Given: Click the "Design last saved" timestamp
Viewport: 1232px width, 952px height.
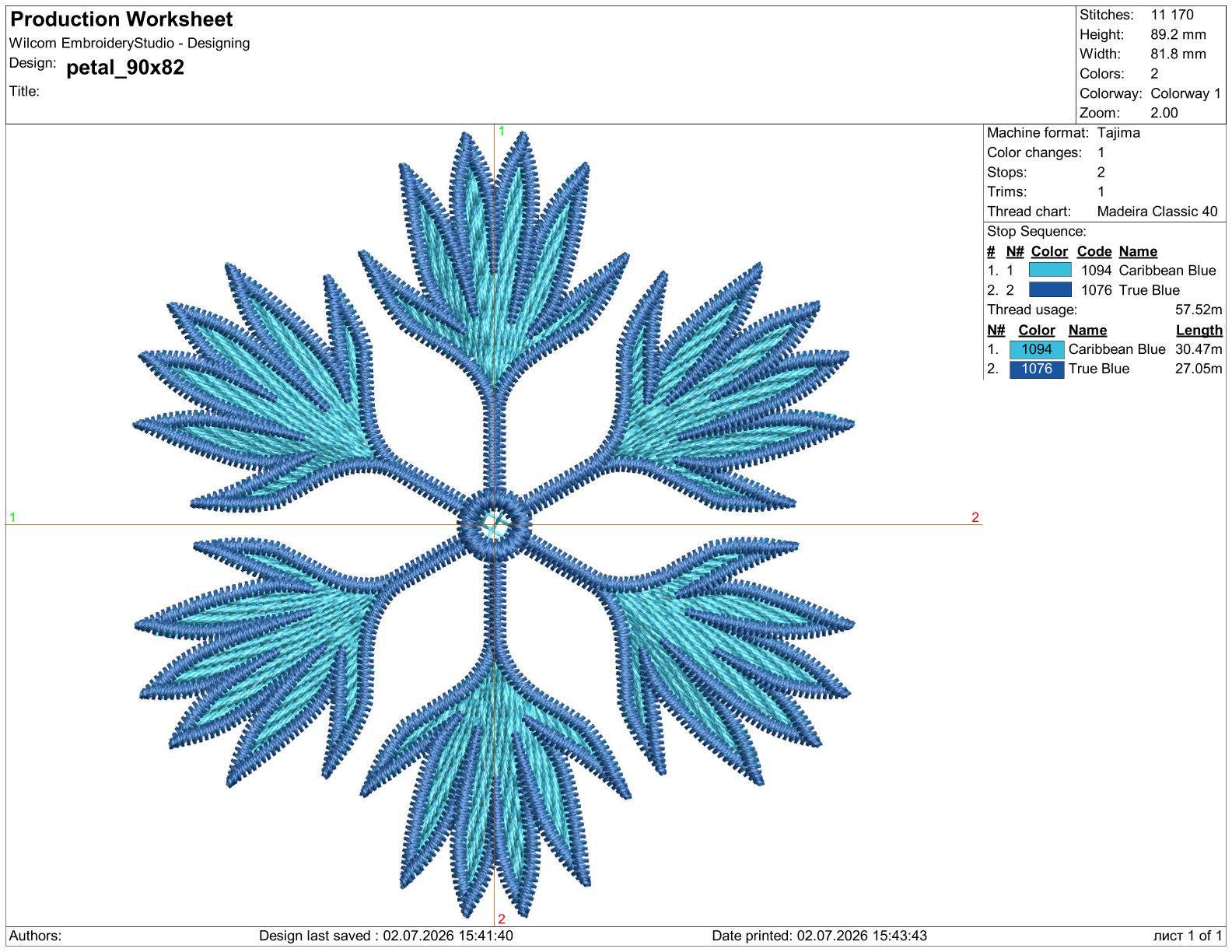Looking at the screenshot, I should click(386, 936).
